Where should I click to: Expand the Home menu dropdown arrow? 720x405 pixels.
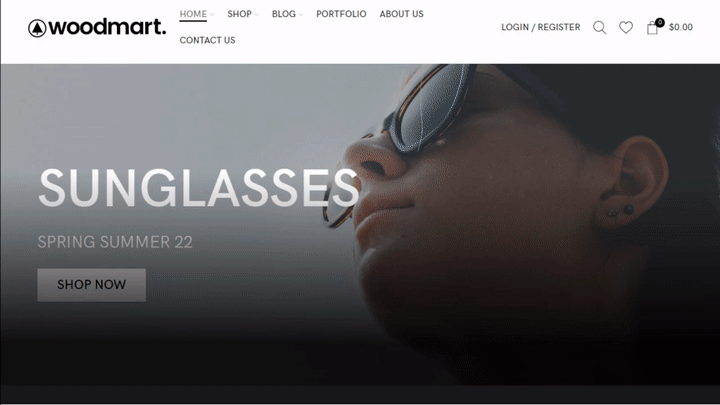[212, 15]
